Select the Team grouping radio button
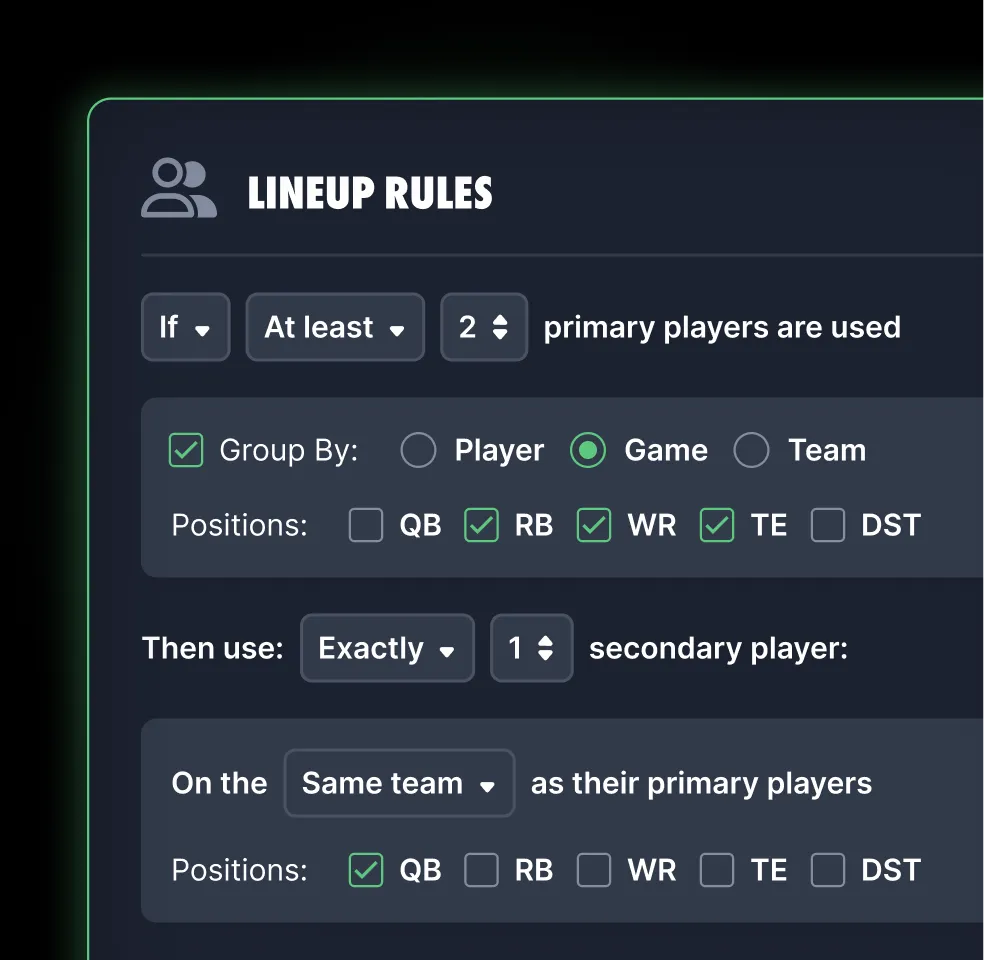The height and width of the screenshot is (960, 984). (x=751, y=451)
